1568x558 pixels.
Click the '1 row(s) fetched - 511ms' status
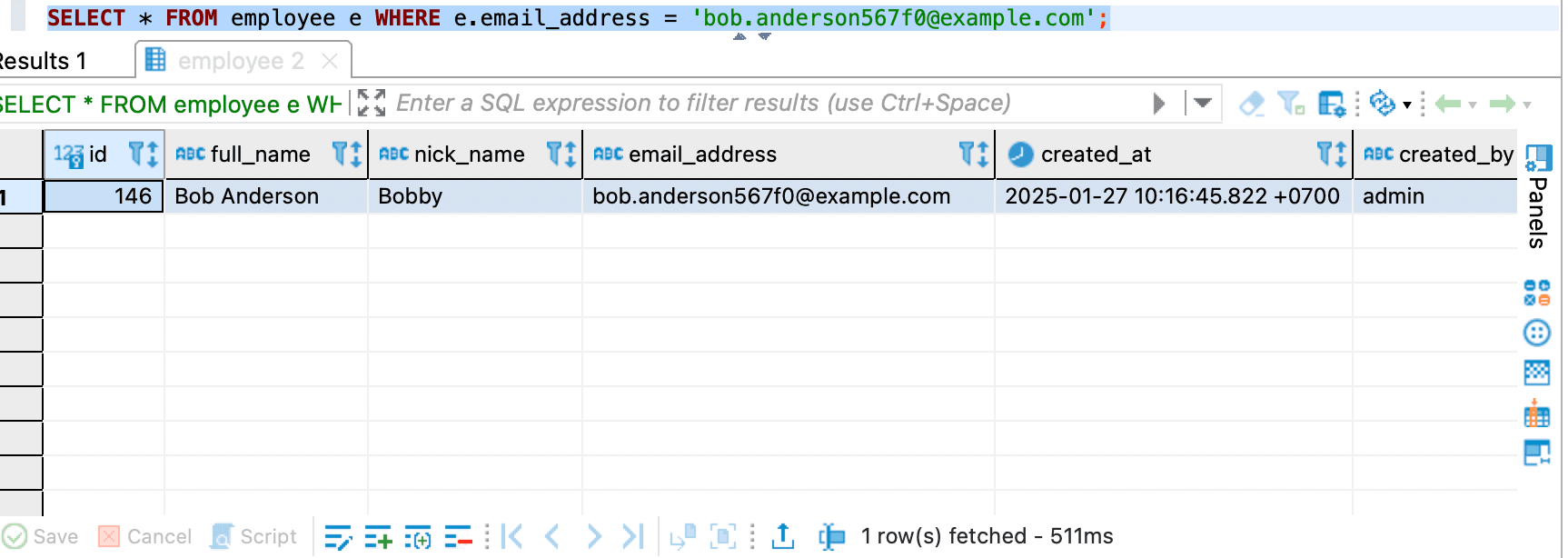(987, 536)
